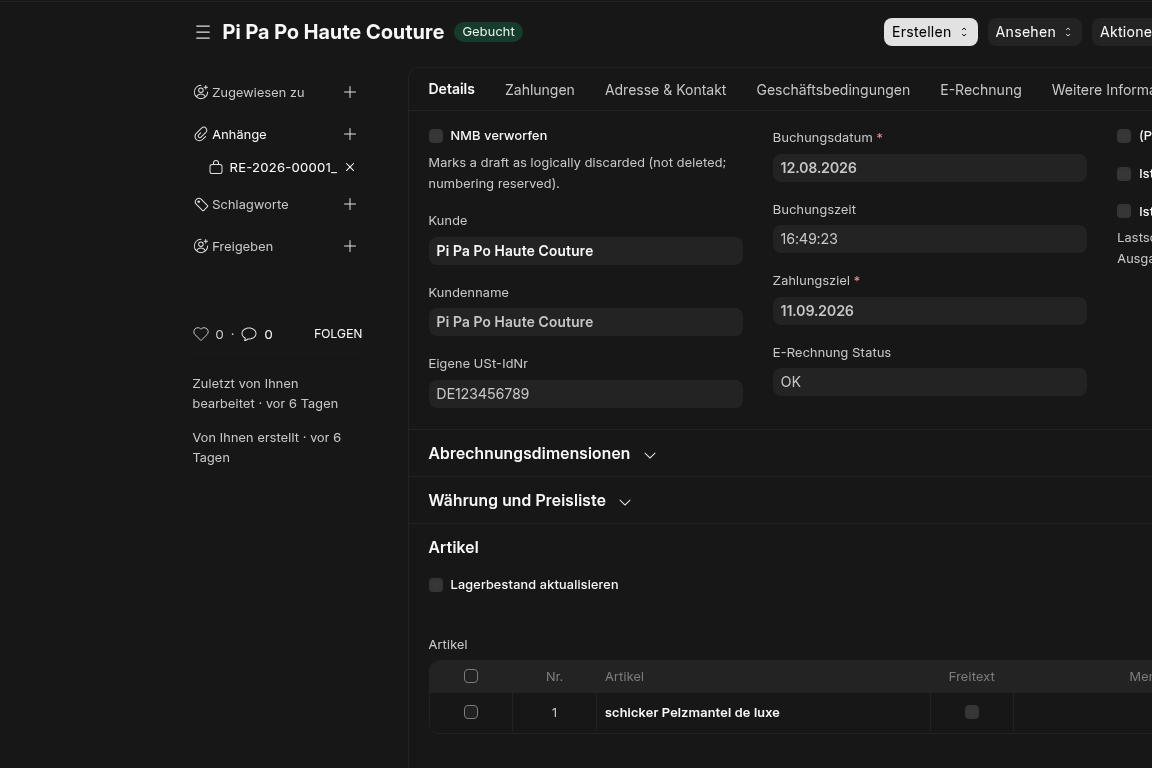Add a tag via Schlagworte plus icon

350,204
